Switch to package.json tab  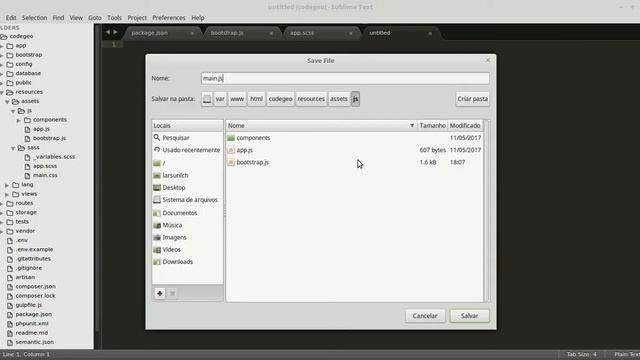point(161,33)
